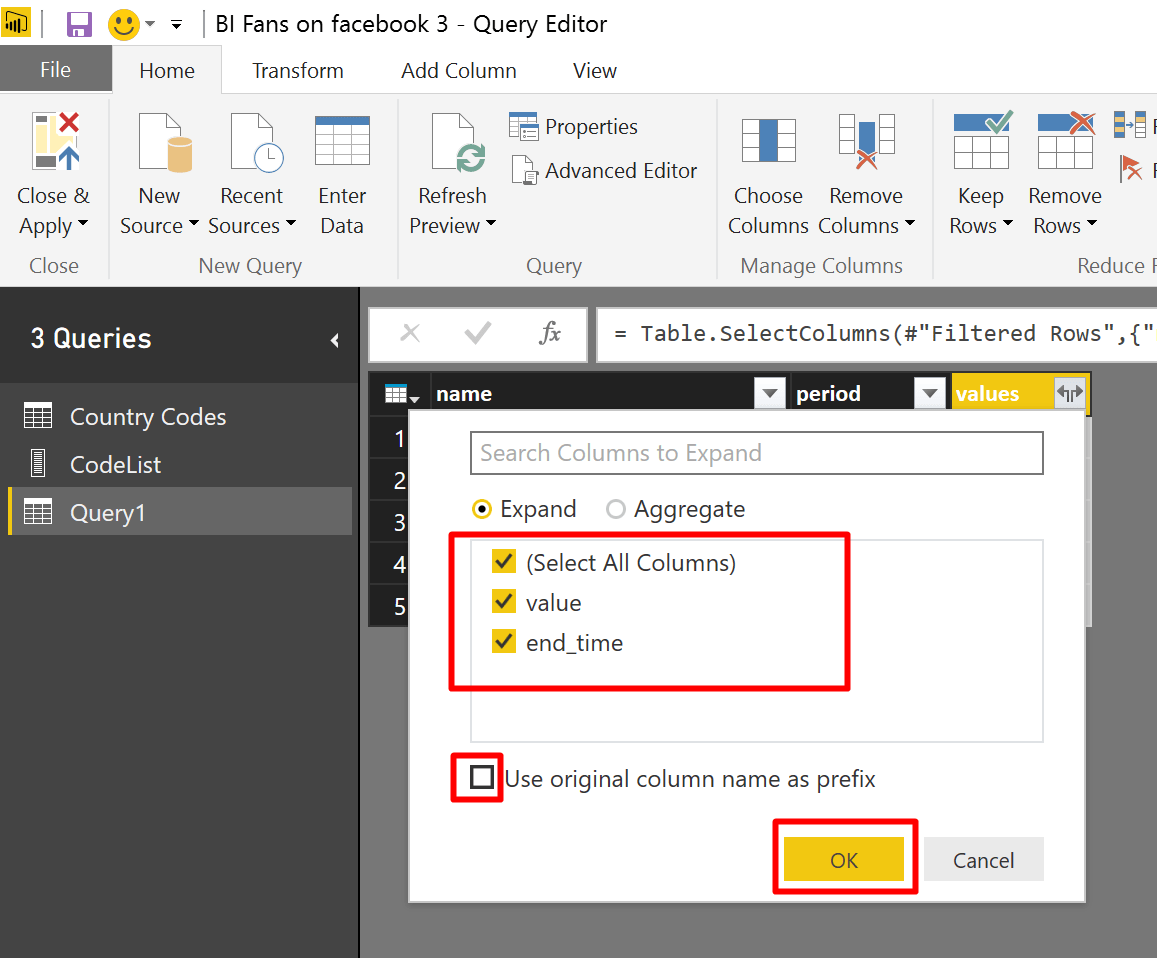Click the OK button
Screen dimensions: 1157x958
click(844, 860)
